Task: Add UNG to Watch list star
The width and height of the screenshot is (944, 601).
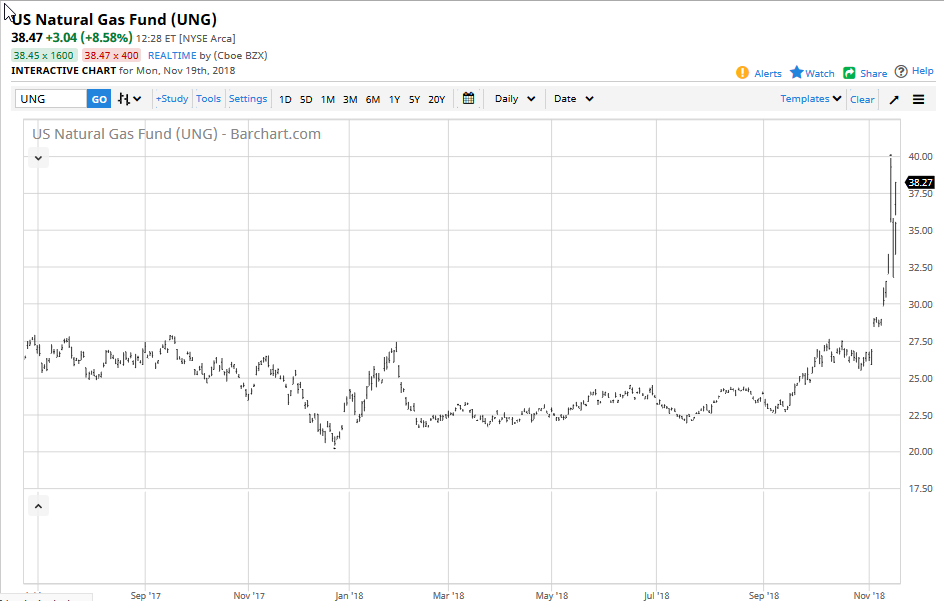Action: tap(797, 73)
